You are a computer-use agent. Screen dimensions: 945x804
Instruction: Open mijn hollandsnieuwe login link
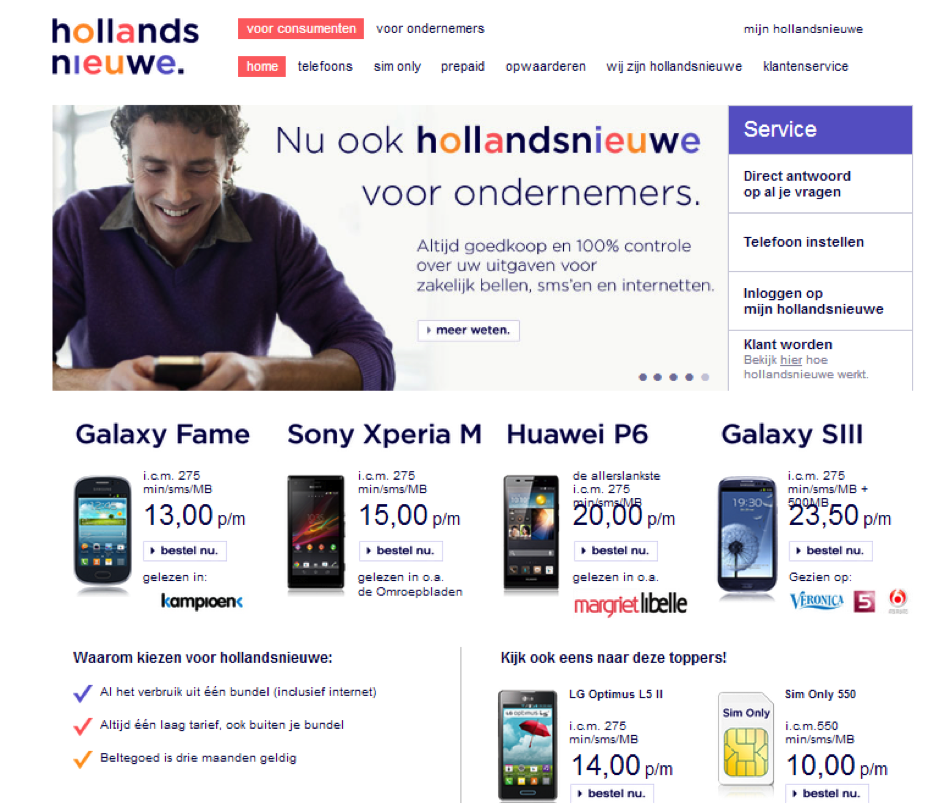tap(803, 29)
